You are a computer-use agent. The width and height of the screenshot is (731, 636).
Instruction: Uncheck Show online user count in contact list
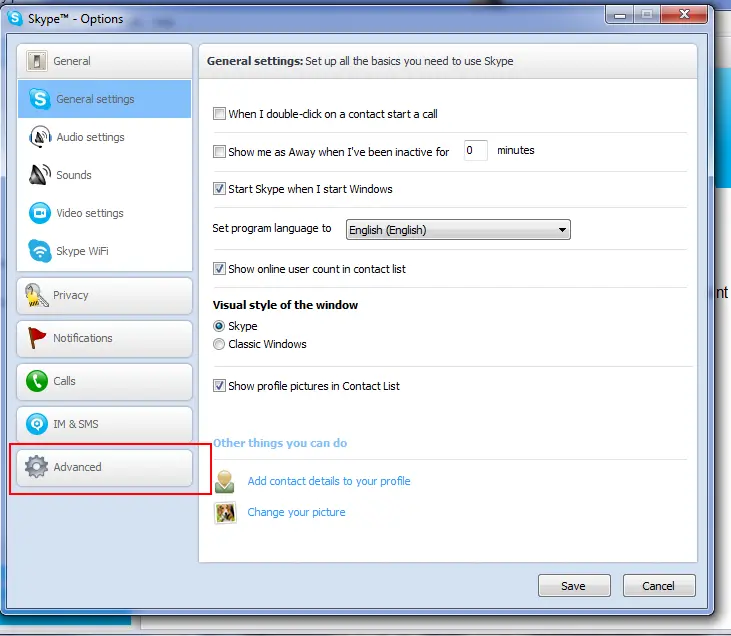click(x=219, y=269)
